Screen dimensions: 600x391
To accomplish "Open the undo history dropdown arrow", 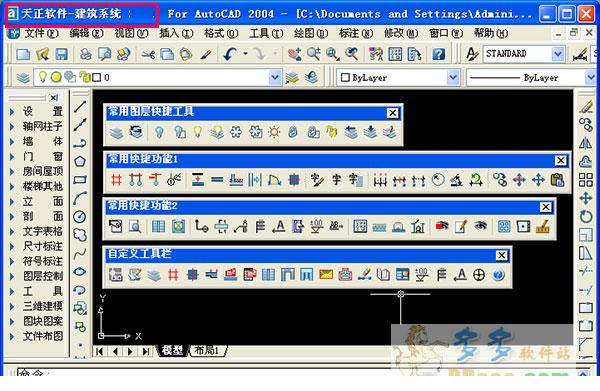I will [x=245, y=54].
